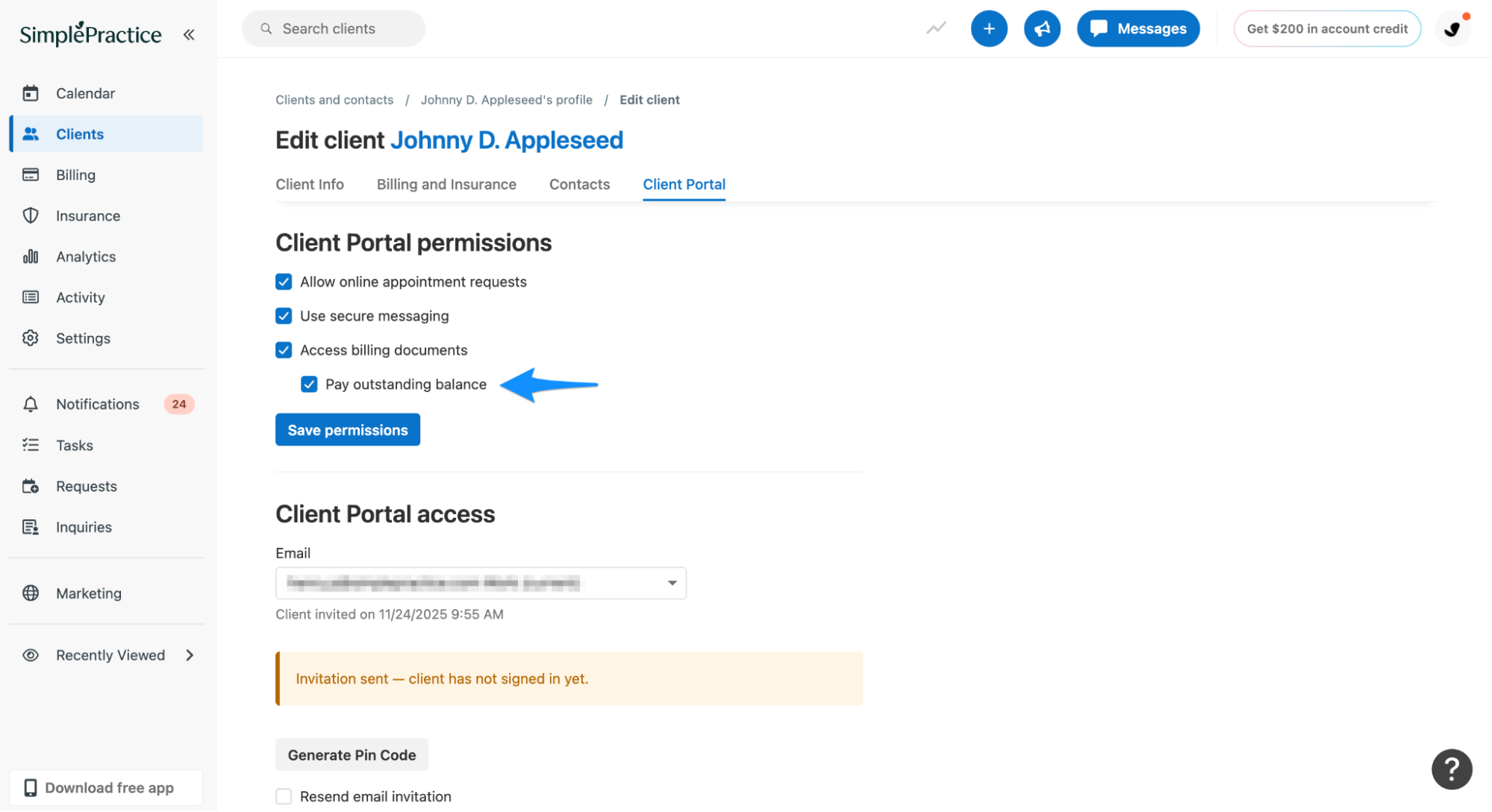Check Resend email invitation
Image resolution: width=1492 pixels, height=812 pixels.
tap(284, 796)
